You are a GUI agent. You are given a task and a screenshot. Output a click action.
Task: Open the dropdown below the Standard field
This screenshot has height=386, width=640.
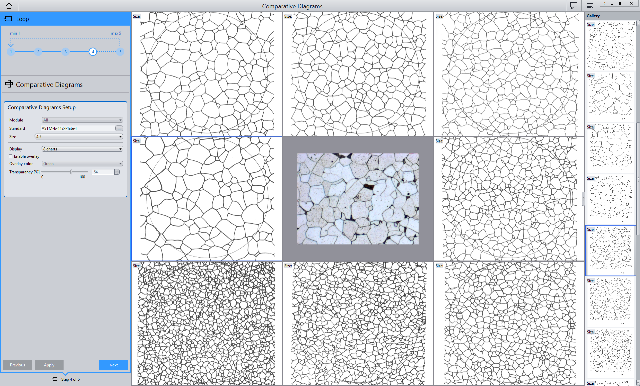79,136
